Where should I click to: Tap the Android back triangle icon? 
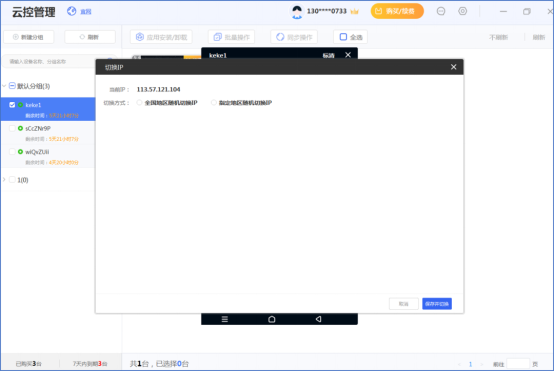click(x=318, y=319)
